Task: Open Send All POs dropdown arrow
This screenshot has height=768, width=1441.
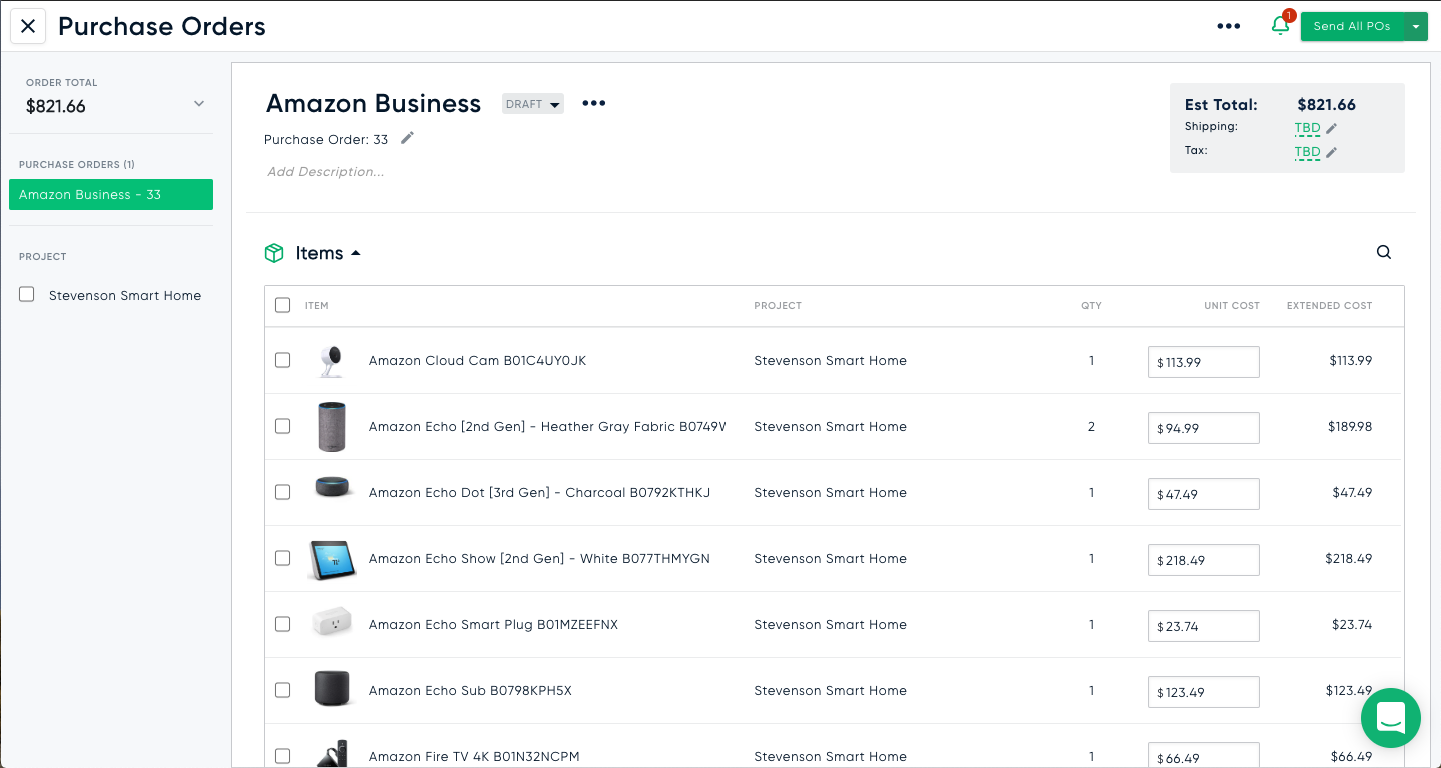Action: pyautogui.click(x=1416, y=26)
